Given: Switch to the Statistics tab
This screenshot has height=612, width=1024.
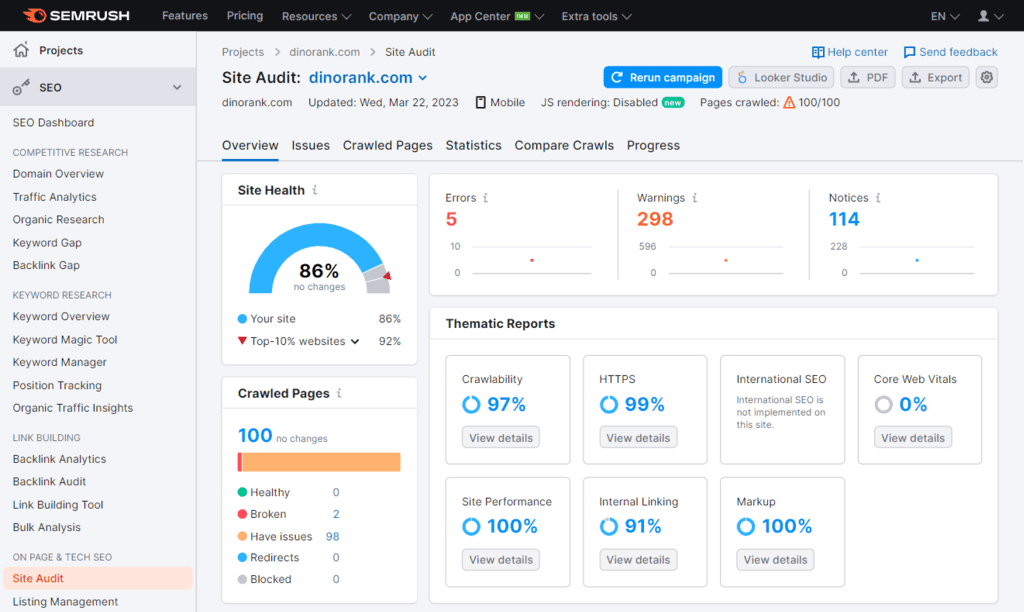Looking at the screenshot, I should point(473,145).
